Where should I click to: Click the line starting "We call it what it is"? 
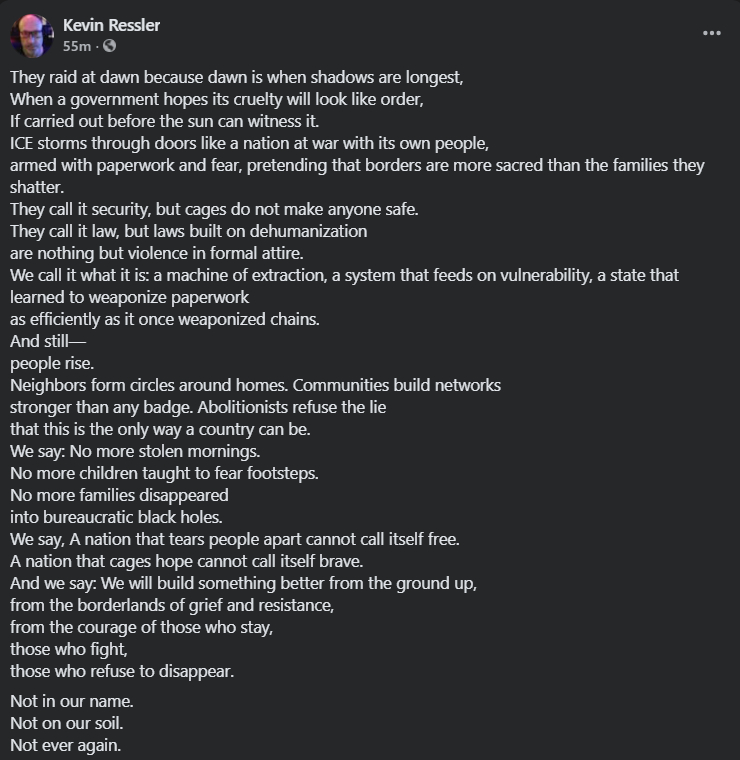click(344, 275)
